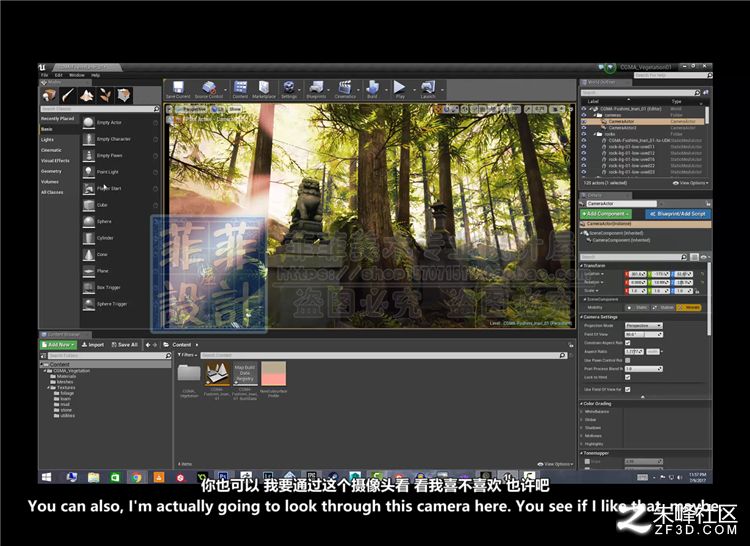The image size is (750, 546).
Task: Open the Perspective viewport dropdown
Action: (x=193, y=109)
